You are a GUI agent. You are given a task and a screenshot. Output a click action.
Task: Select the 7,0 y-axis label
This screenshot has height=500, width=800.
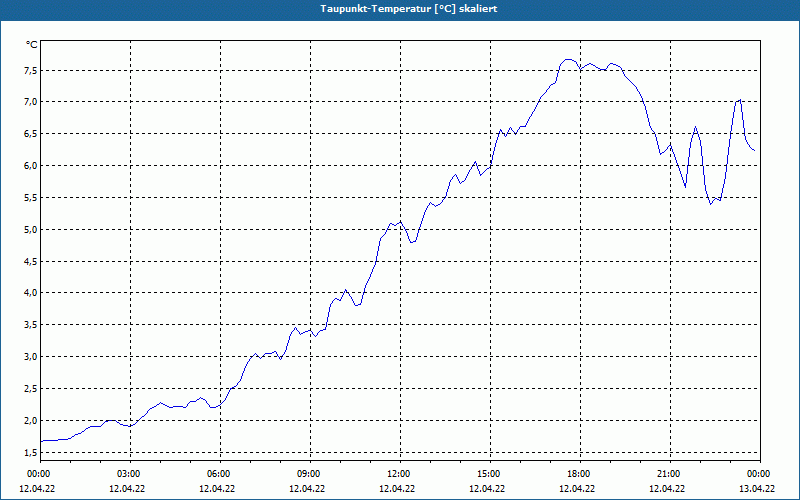[x=31, y=102]
